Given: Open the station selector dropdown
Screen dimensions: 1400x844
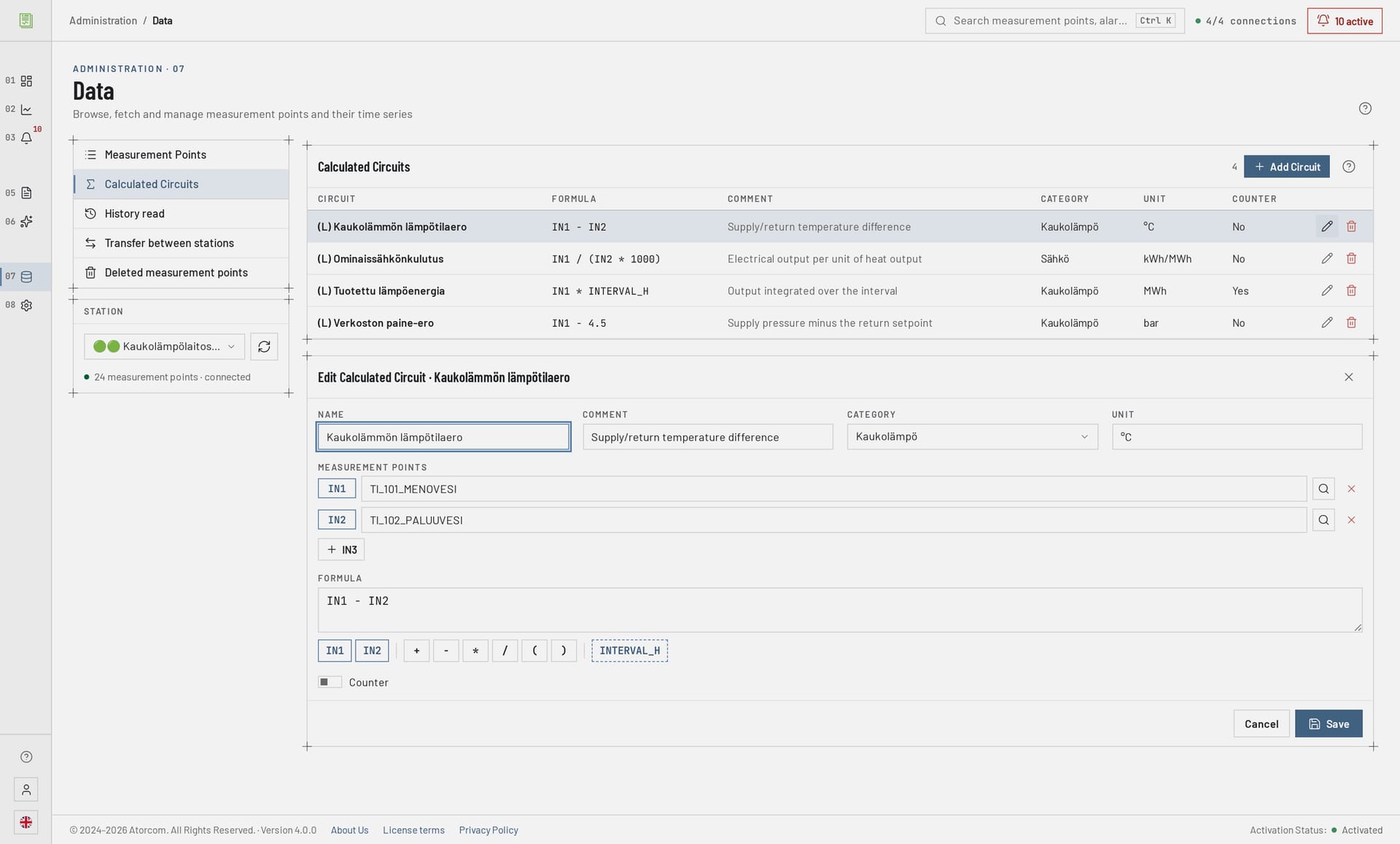Looking at the screenshot, I should click(164, 346).
